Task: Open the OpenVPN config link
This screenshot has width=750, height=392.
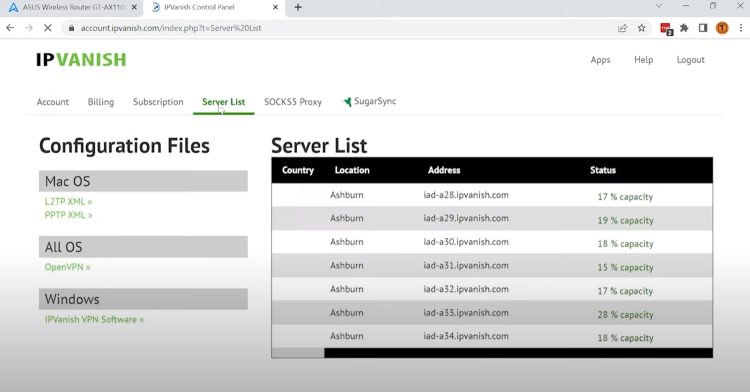Action: coord(67,267)
